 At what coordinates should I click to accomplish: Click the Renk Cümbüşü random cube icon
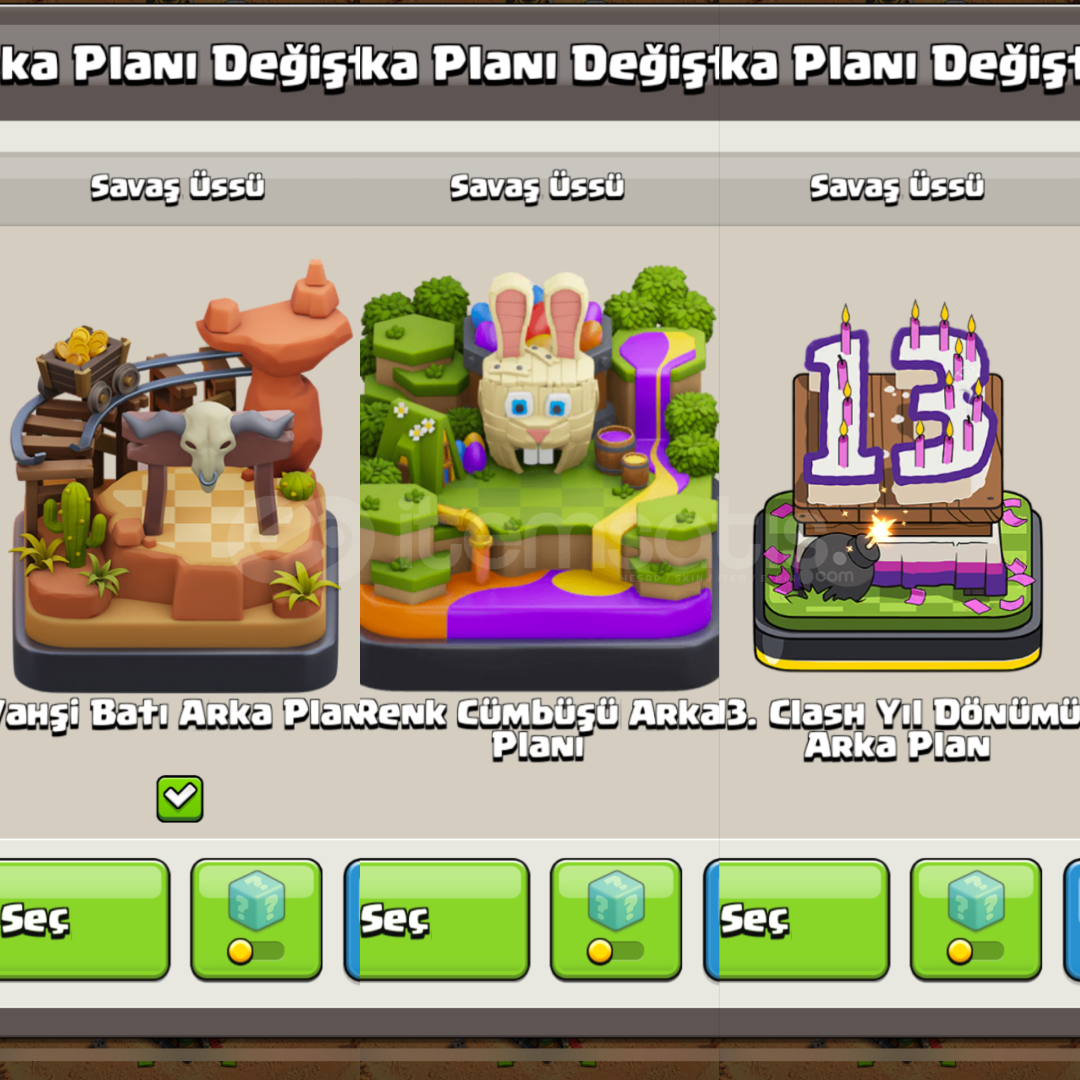tap(616, 900)
